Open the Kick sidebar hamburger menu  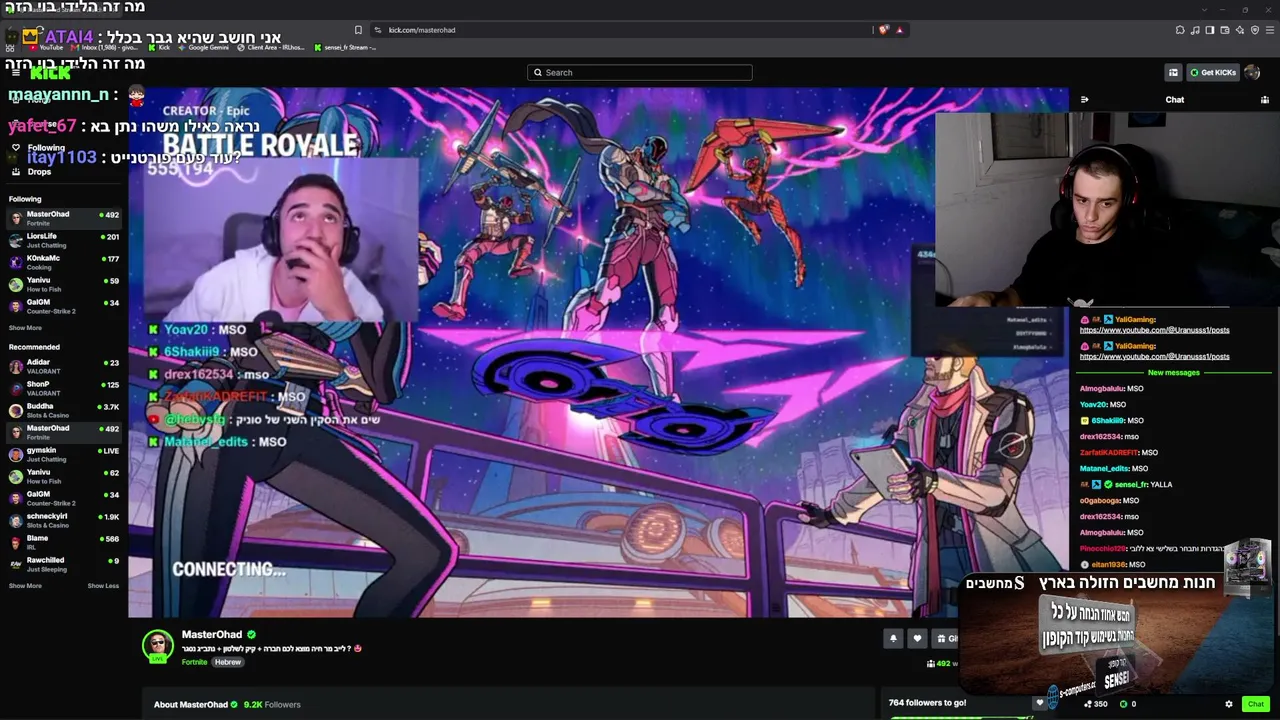(16, 72)
